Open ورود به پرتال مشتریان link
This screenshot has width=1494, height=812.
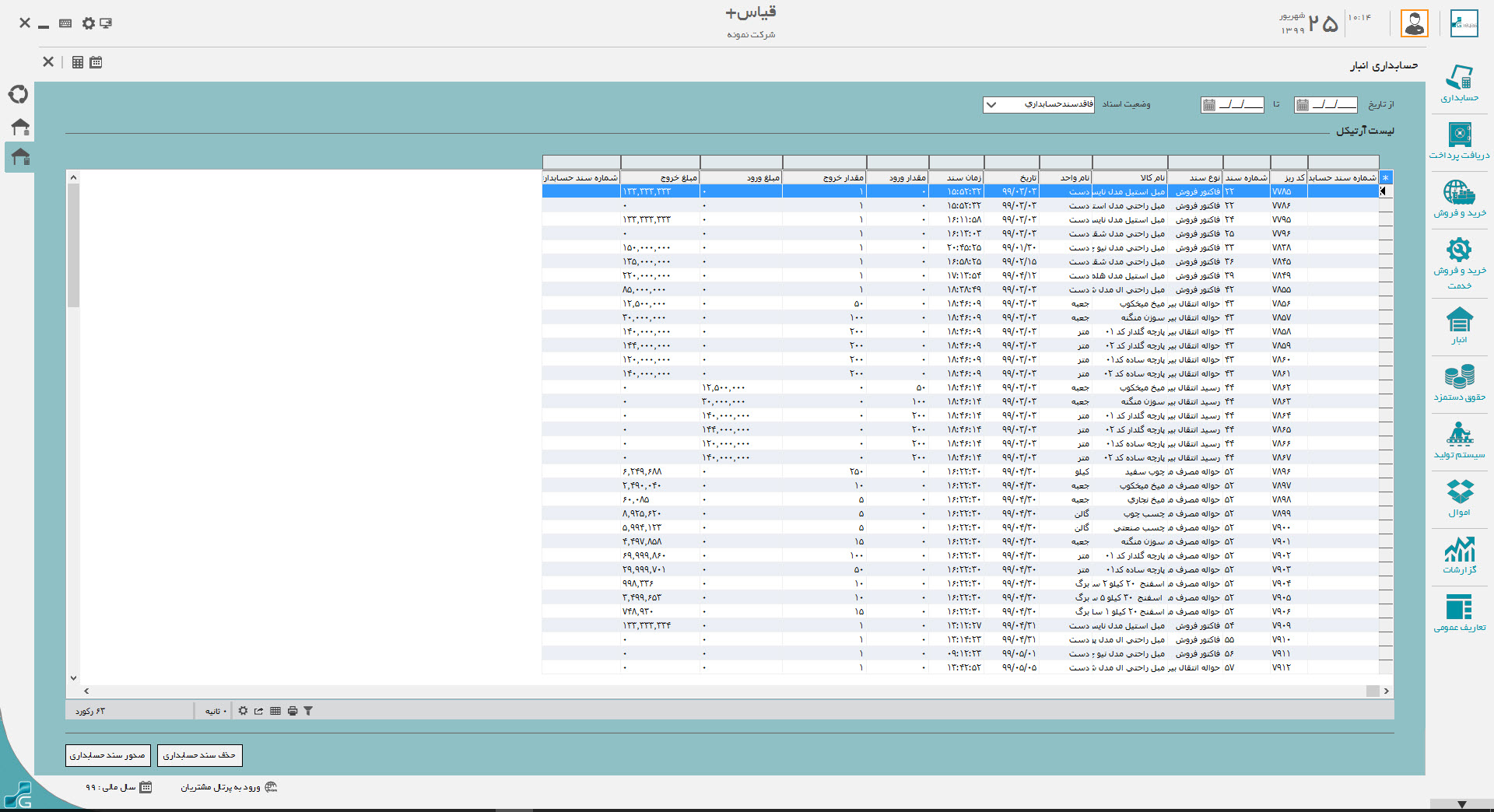230,787
